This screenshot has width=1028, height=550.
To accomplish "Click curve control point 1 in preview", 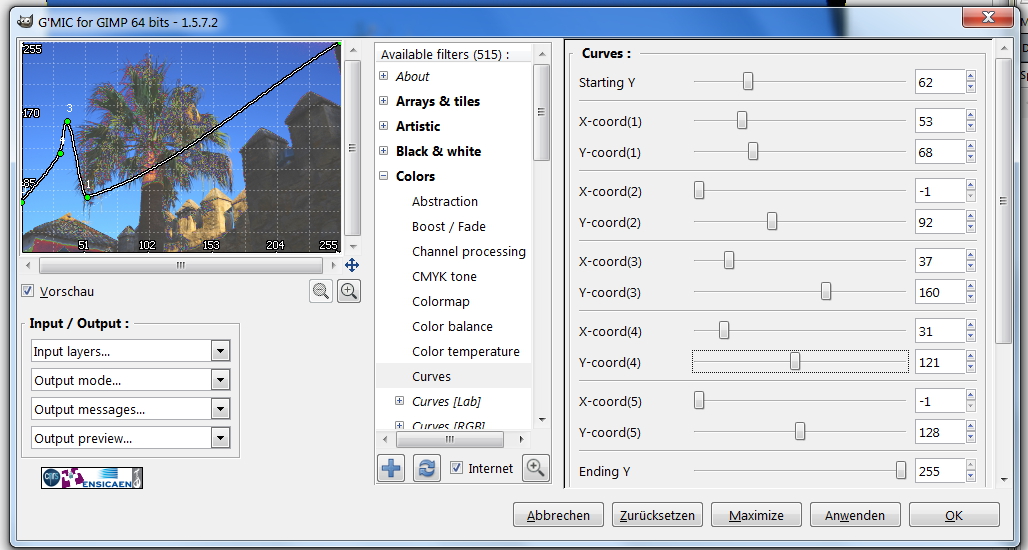I will tap(87, 196).
